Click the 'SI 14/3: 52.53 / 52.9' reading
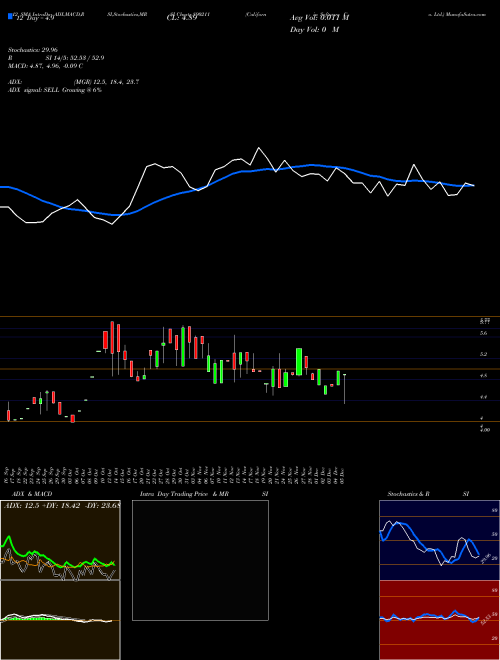 (75, 58)
